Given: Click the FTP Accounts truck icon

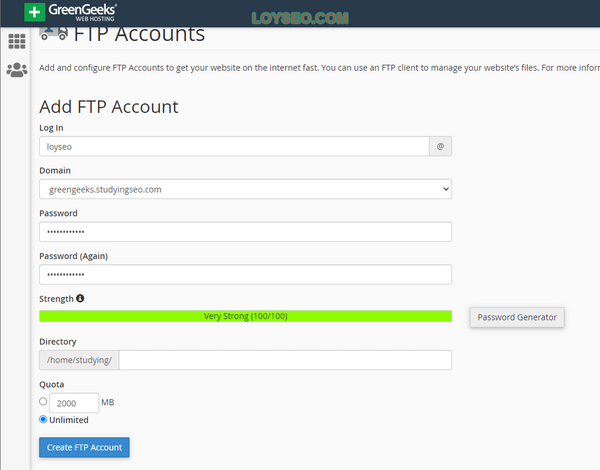Looking at the screenshot, I should (x=53, y=34).
